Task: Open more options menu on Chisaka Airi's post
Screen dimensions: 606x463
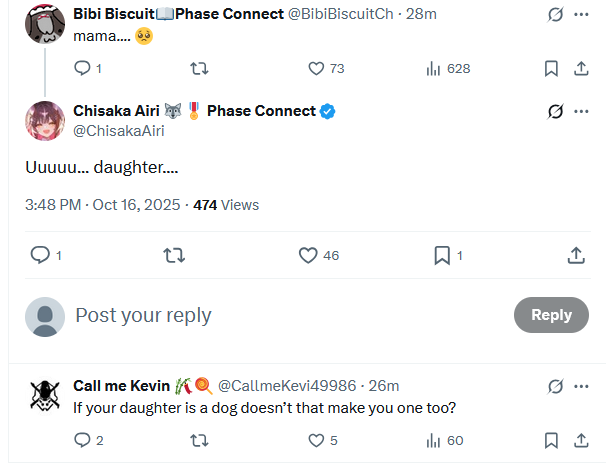Action: click(x=581, y=111)
